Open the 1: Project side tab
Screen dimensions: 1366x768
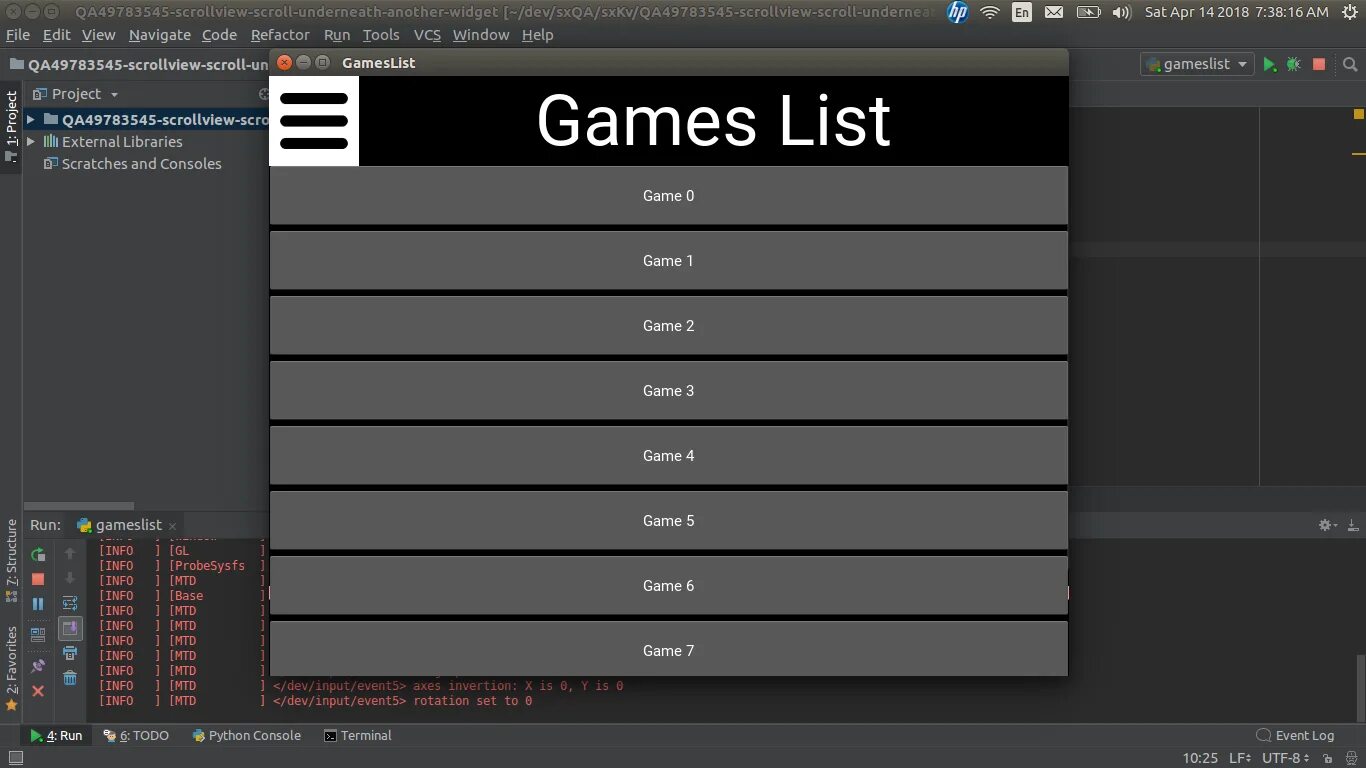pos(12,129)
